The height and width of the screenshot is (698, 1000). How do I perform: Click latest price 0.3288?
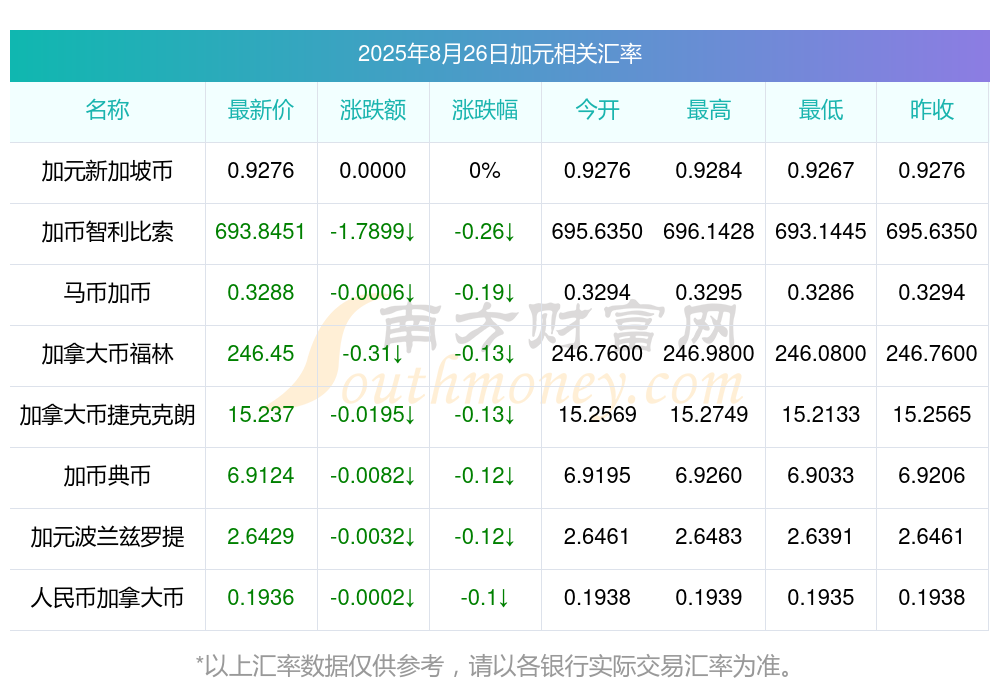pos(261,293)
